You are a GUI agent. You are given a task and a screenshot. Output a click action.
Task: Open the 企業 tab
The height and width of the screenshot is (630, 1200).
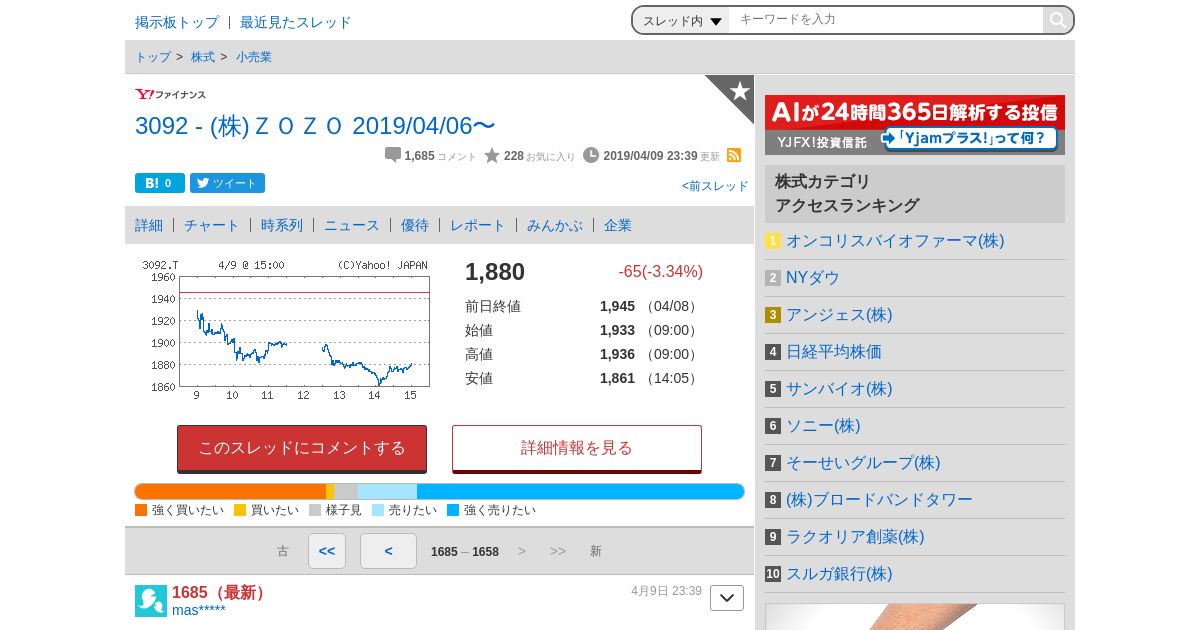pos(618,225)
